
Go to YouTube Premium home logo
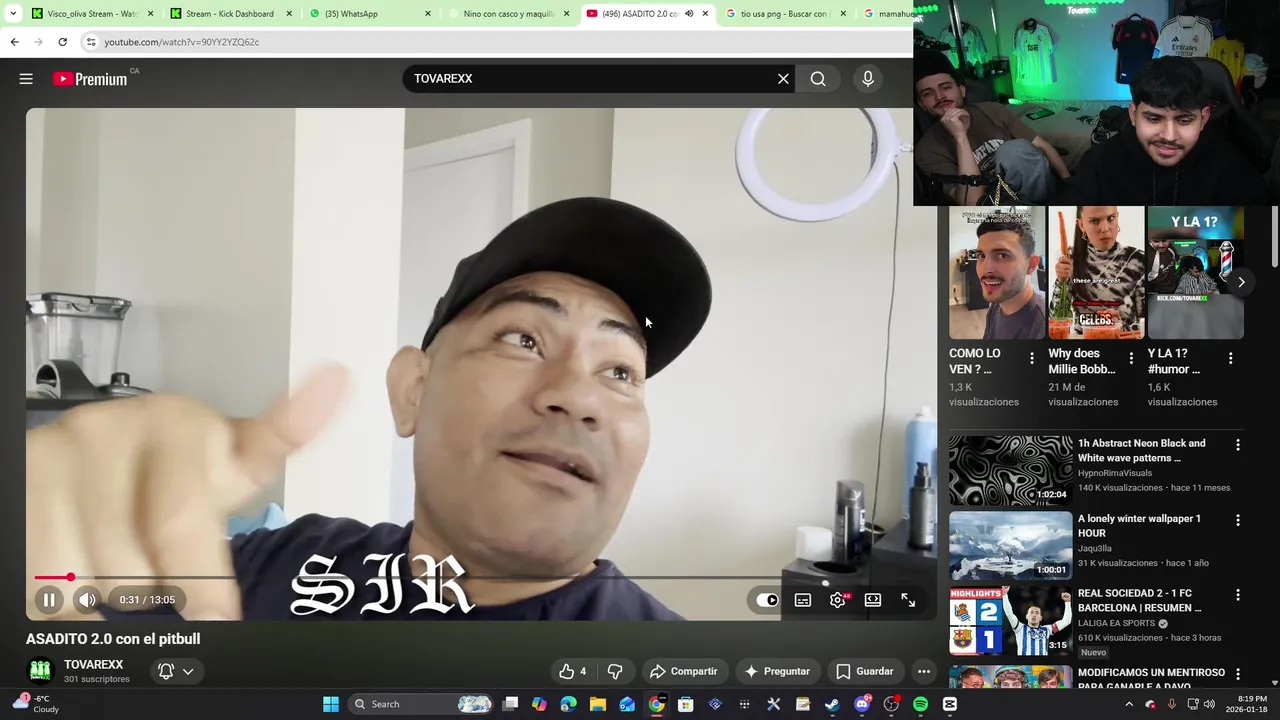click(x=90, y=79)
